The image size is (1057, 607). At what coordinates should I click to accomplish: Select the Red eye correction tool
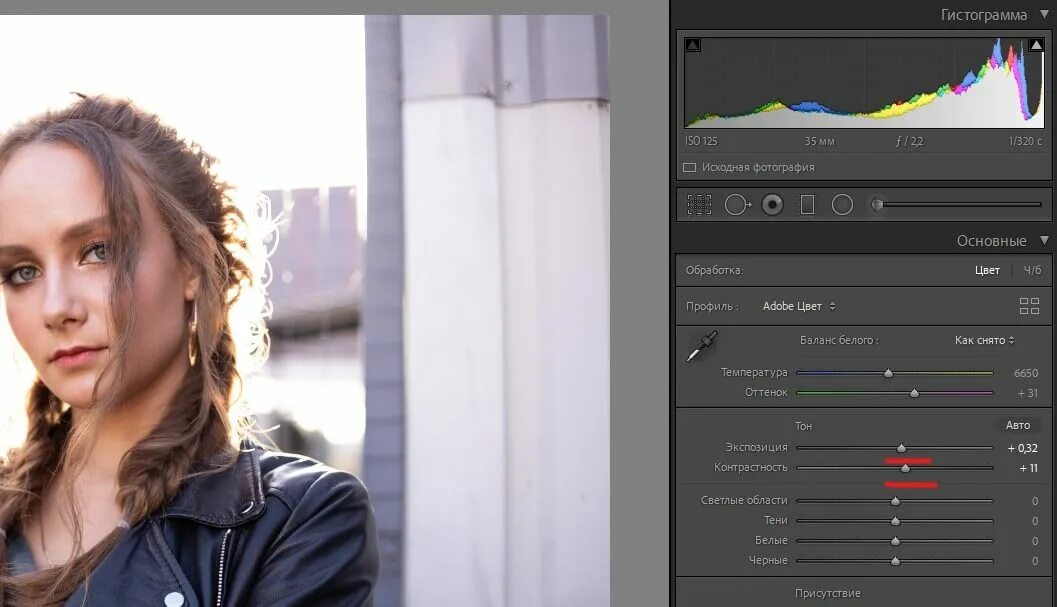(x=773, y=204)
